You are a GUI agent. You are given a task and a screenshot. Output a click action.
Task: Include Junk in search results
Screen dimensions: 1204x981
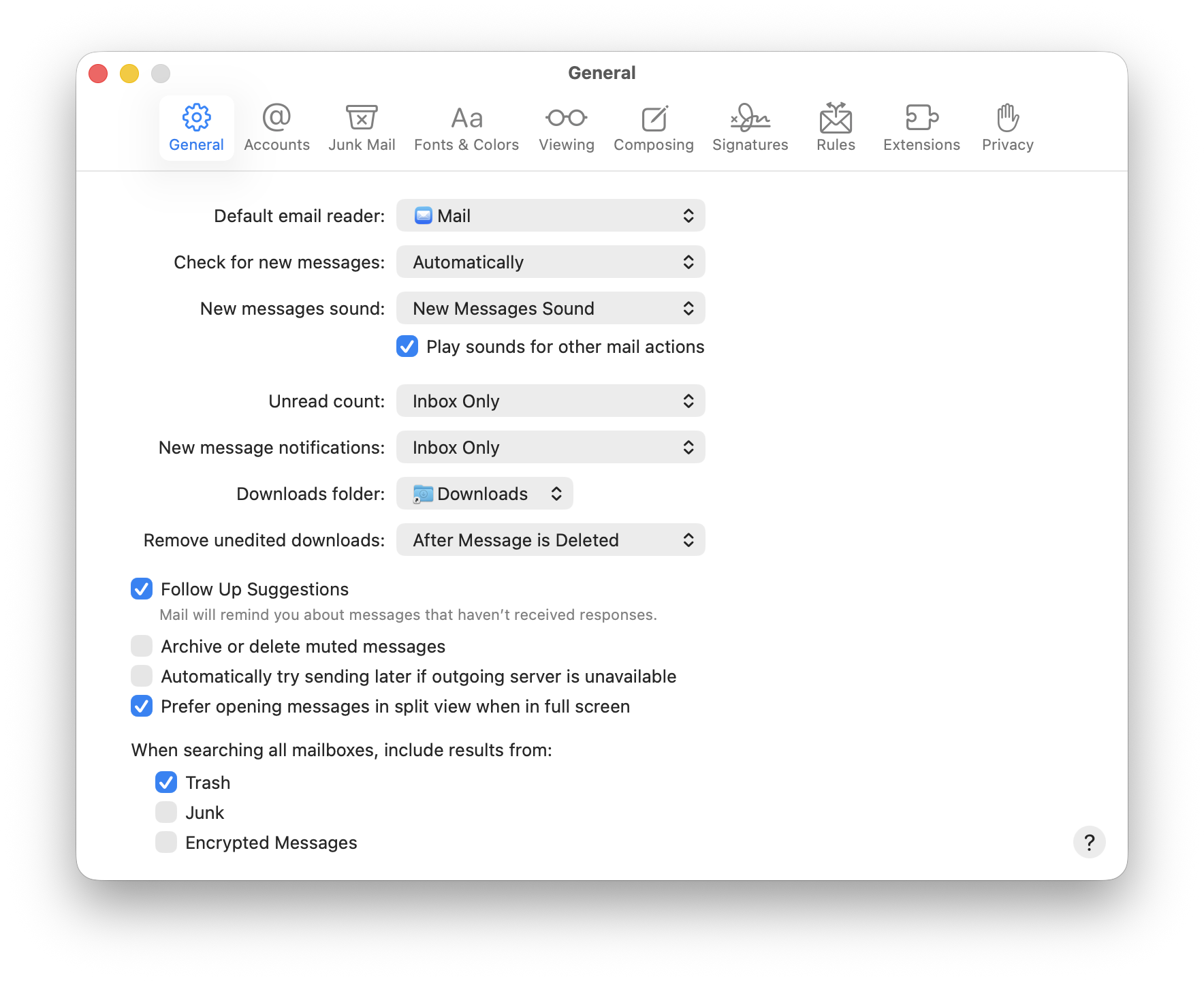pyautogui.click(x=166, y=812)
